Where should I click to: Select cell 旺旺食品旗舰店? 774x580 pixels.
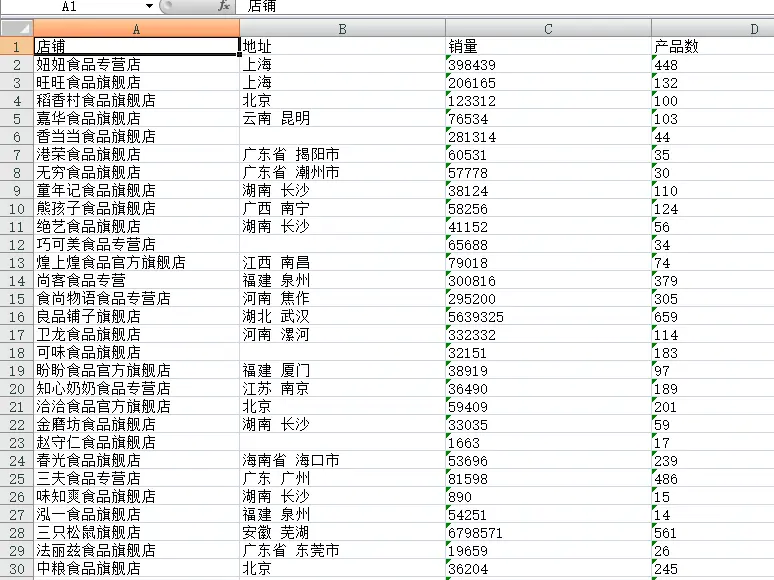(137, 82)
